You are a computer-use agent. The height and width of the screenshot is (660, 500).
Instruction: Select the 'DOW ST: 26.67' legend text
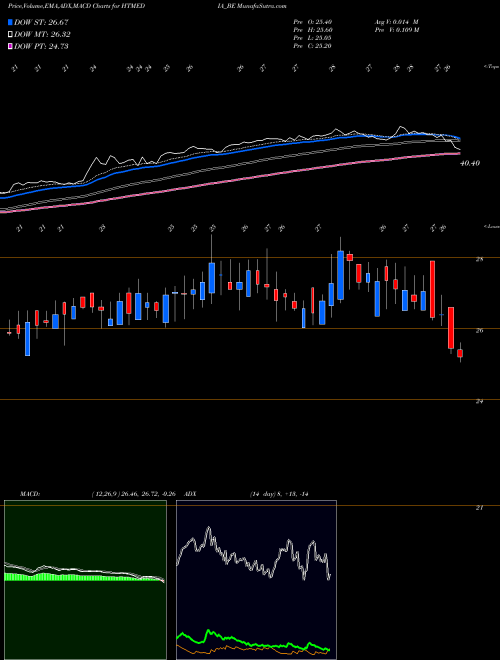click(41, 22)
